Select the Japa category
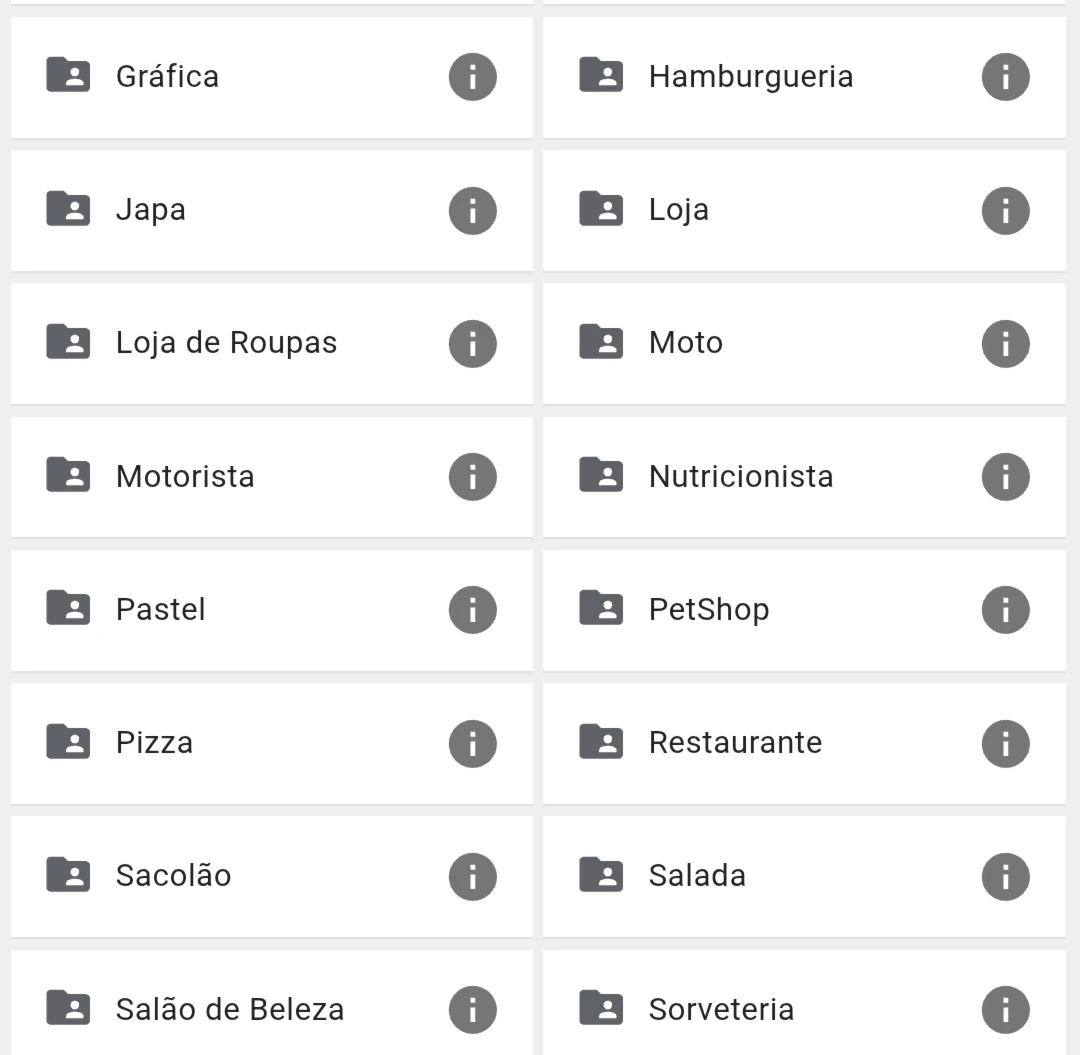Screen dimensions: 1080x1055 pyautogui.click(x=272, y=211)
